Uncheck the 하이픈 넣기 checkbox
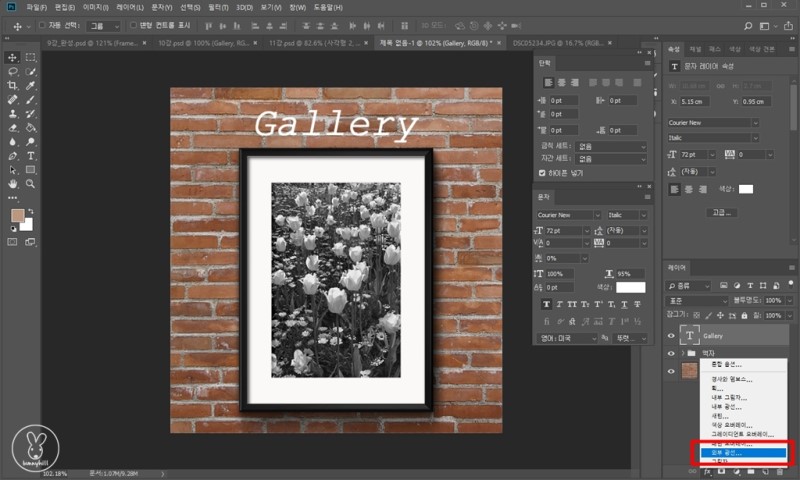Screen dimensions: 800x480 pos(544,173)
